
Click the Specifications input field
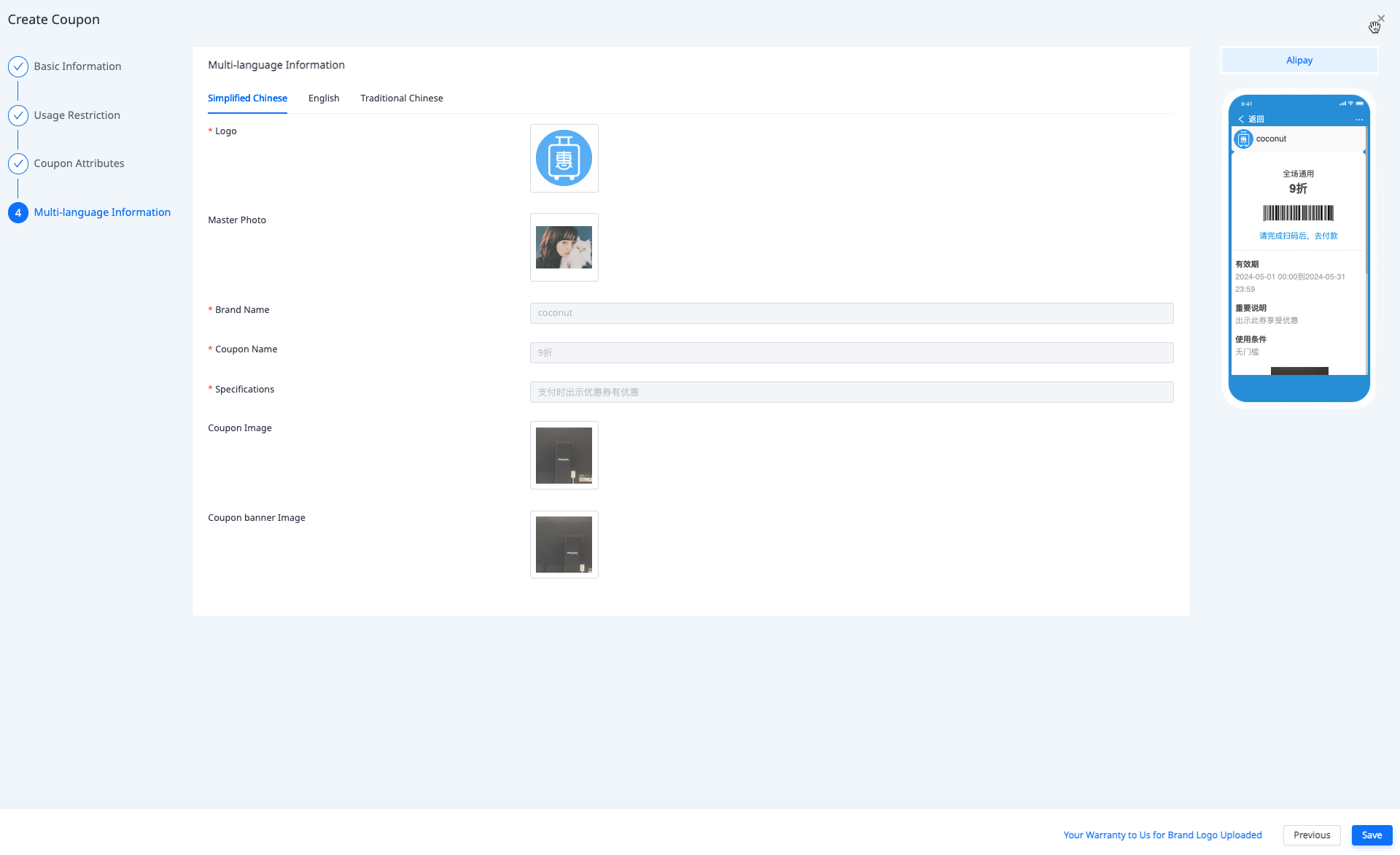[851, 392]
